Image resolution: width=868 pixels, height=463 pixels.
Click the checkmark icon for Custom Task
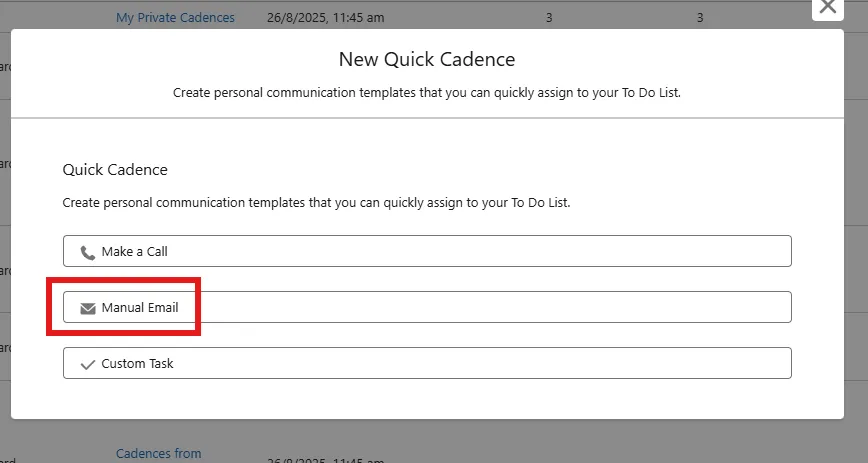(x=88, y=364)
